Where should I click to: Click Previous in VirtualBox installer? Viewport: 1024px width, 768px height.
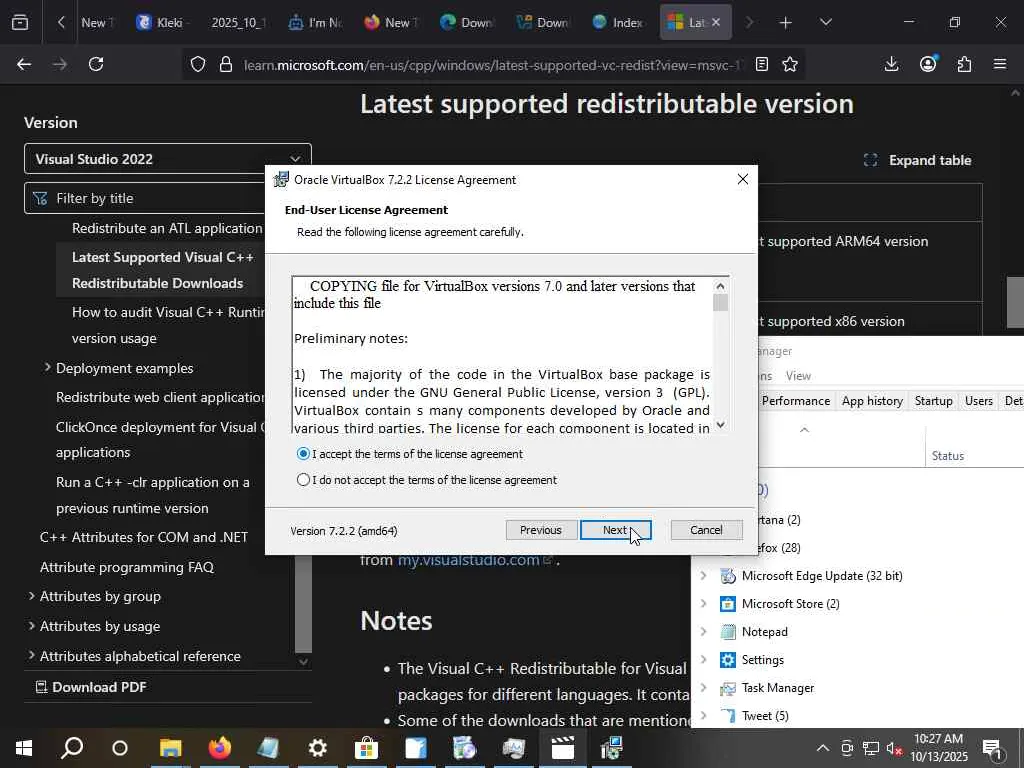point(541,530)
